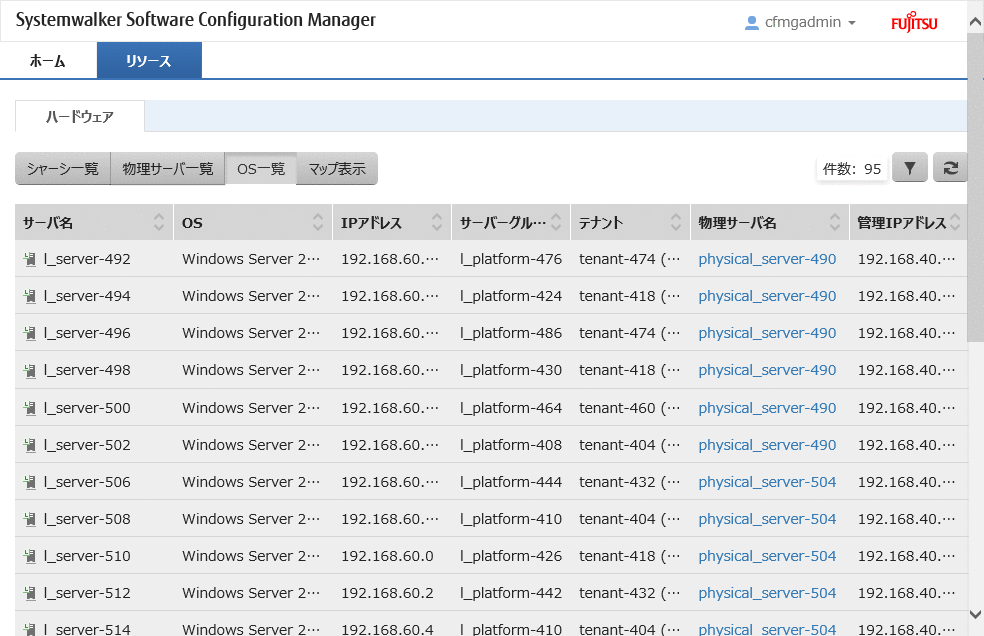Click the l_platform-444 group cell
The width and height of the screenshot is (984, 636).
tap(511, 482)
